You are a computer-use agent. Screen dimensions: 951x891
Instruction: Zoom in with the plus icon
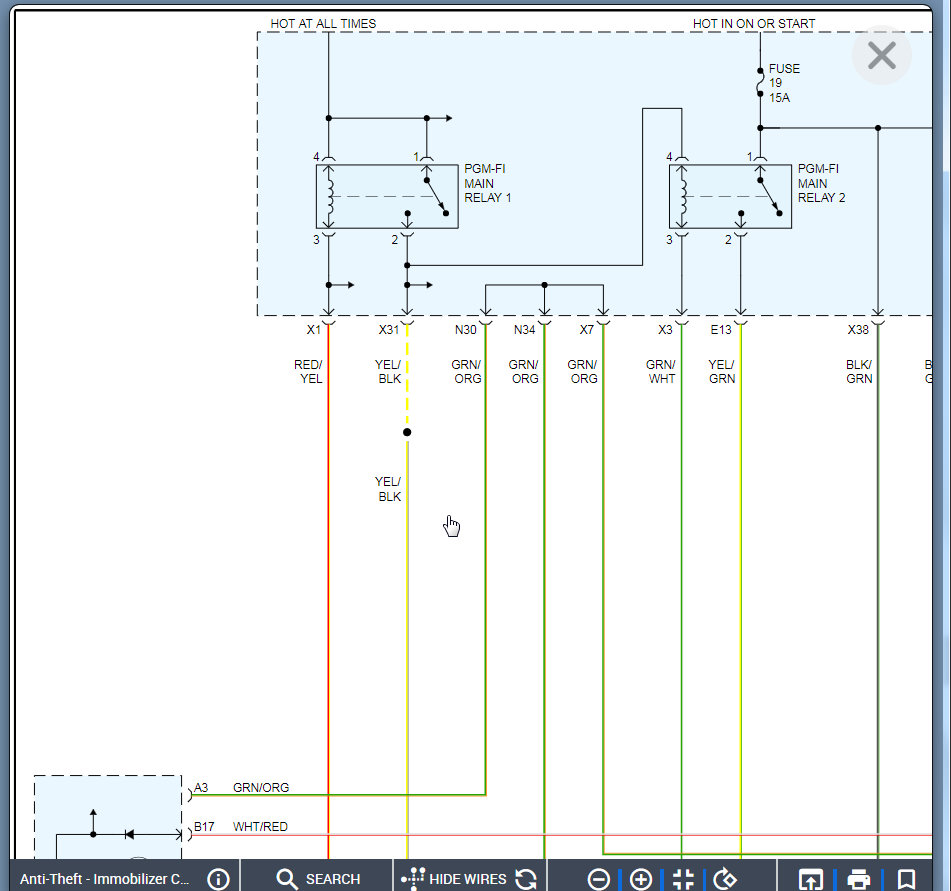pos(641,878)
